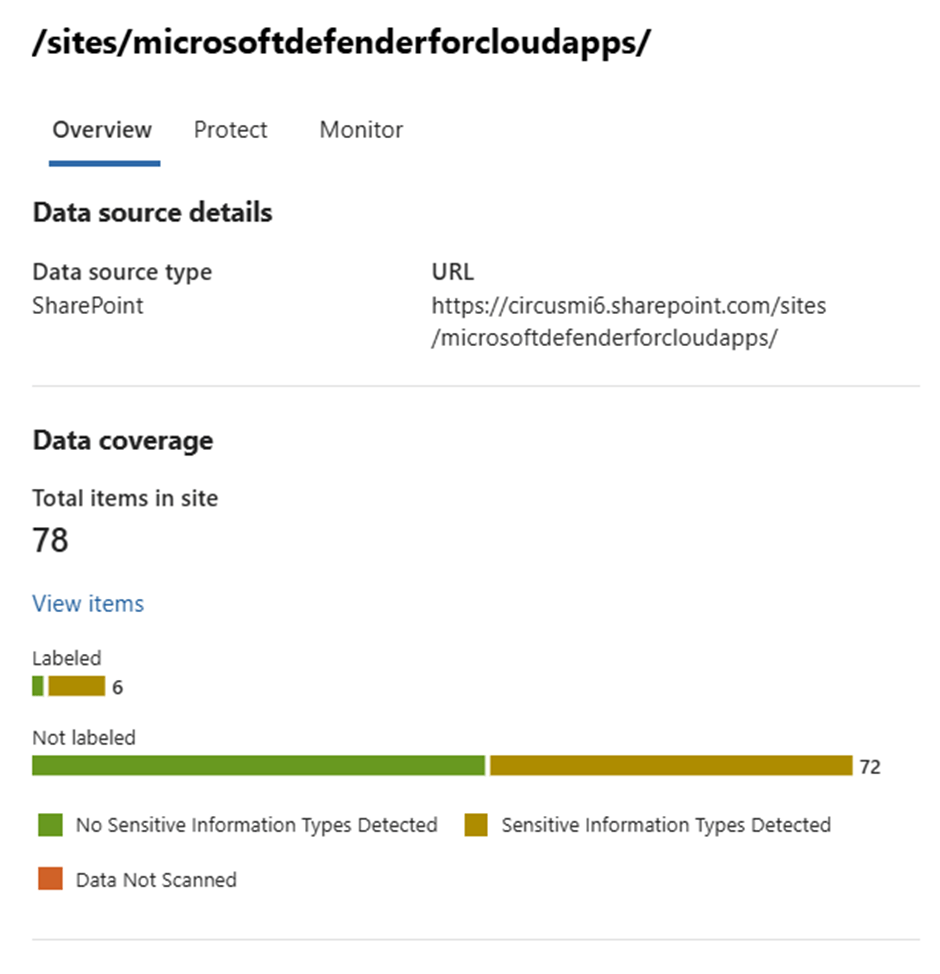Click yellow segment of Not labeled bar

[670, 766]
